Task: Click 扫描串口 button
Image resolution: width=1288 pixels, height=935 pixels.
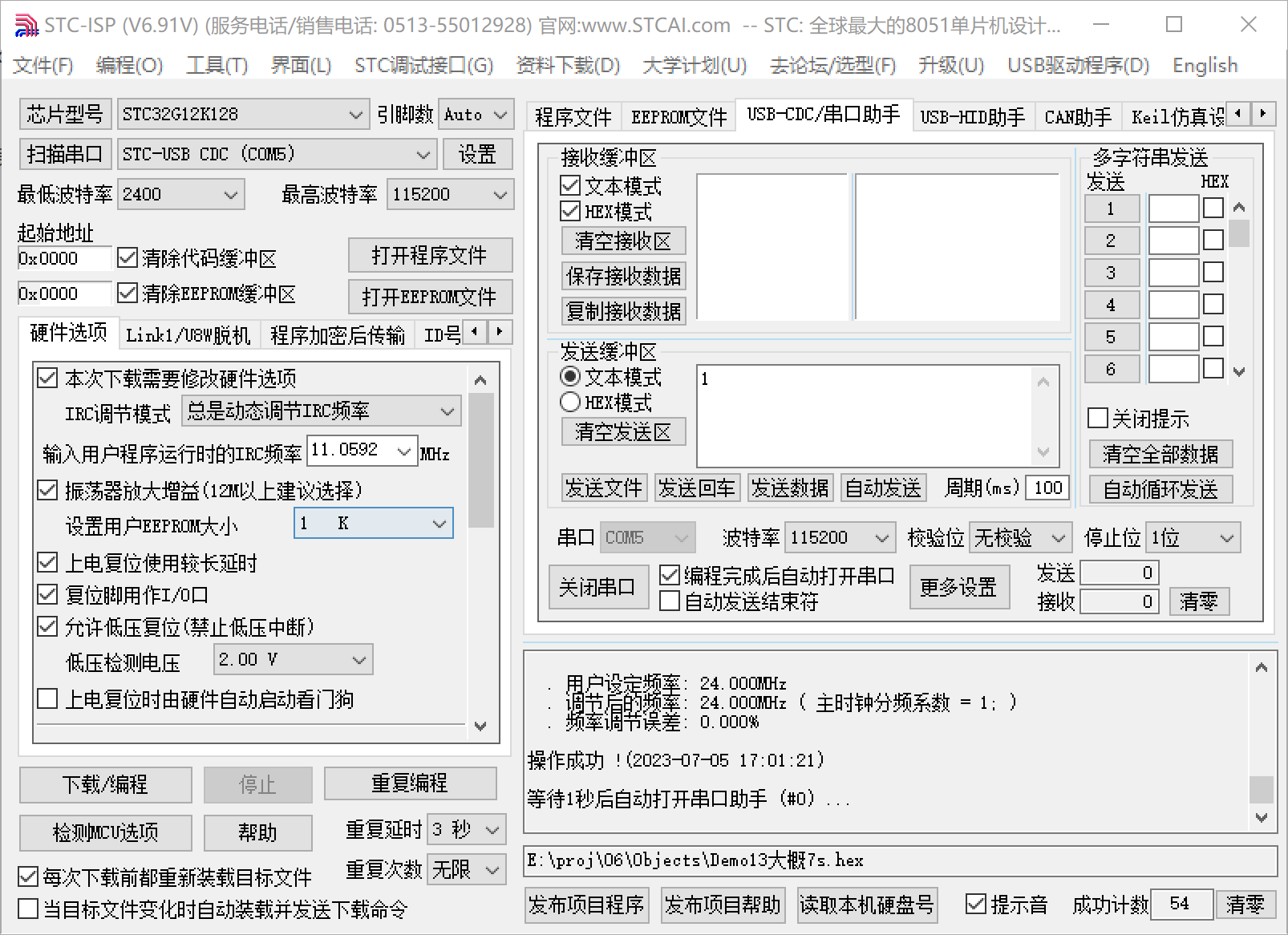Action: click(x=64, y=154)
